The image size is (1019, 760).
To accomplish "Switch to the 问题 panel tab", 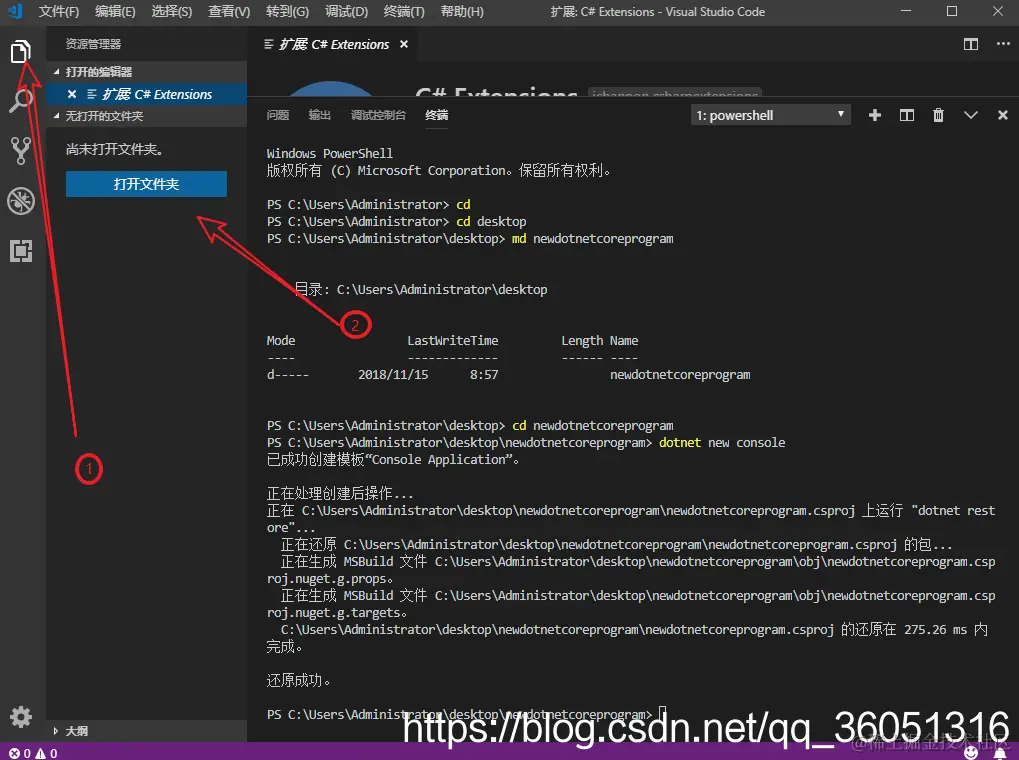I will pyautogui.click(x=277, y=115).
